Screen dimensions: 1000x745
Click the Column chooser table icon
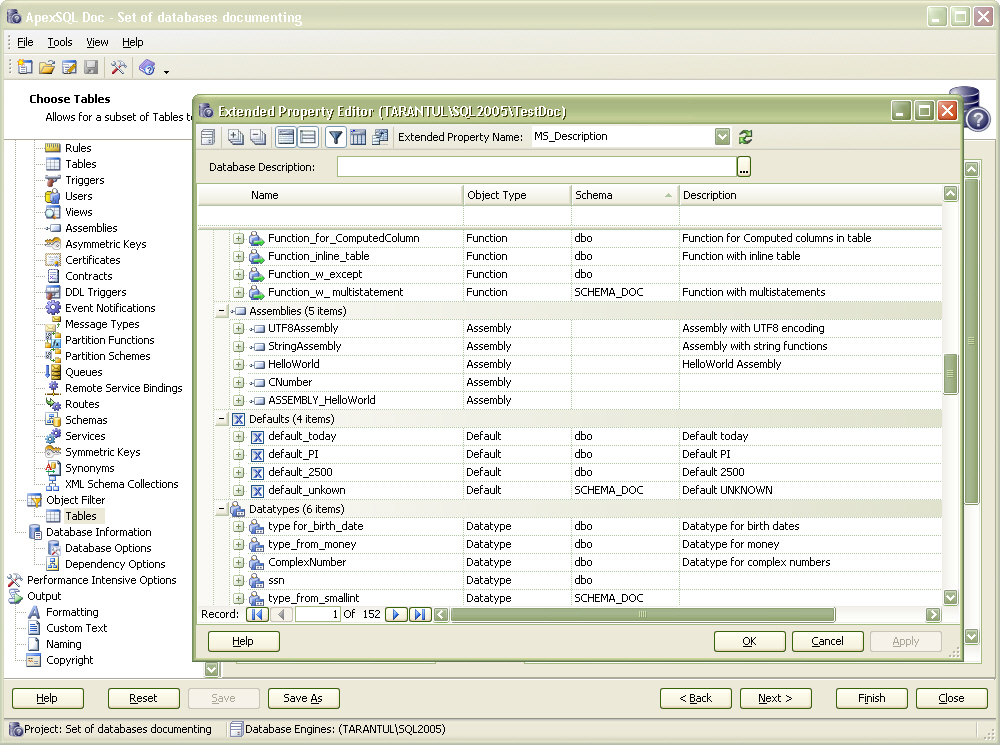coord(358,136)
